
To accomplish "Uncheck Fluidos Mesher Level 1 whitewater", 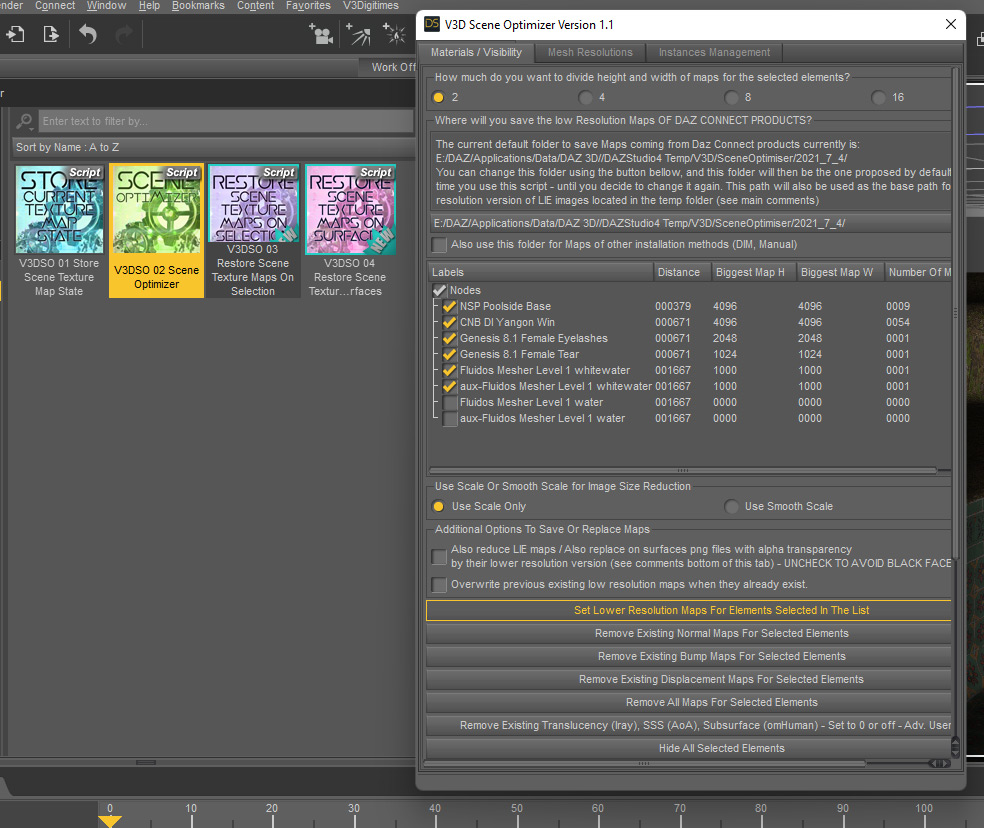I will [449, 370].
